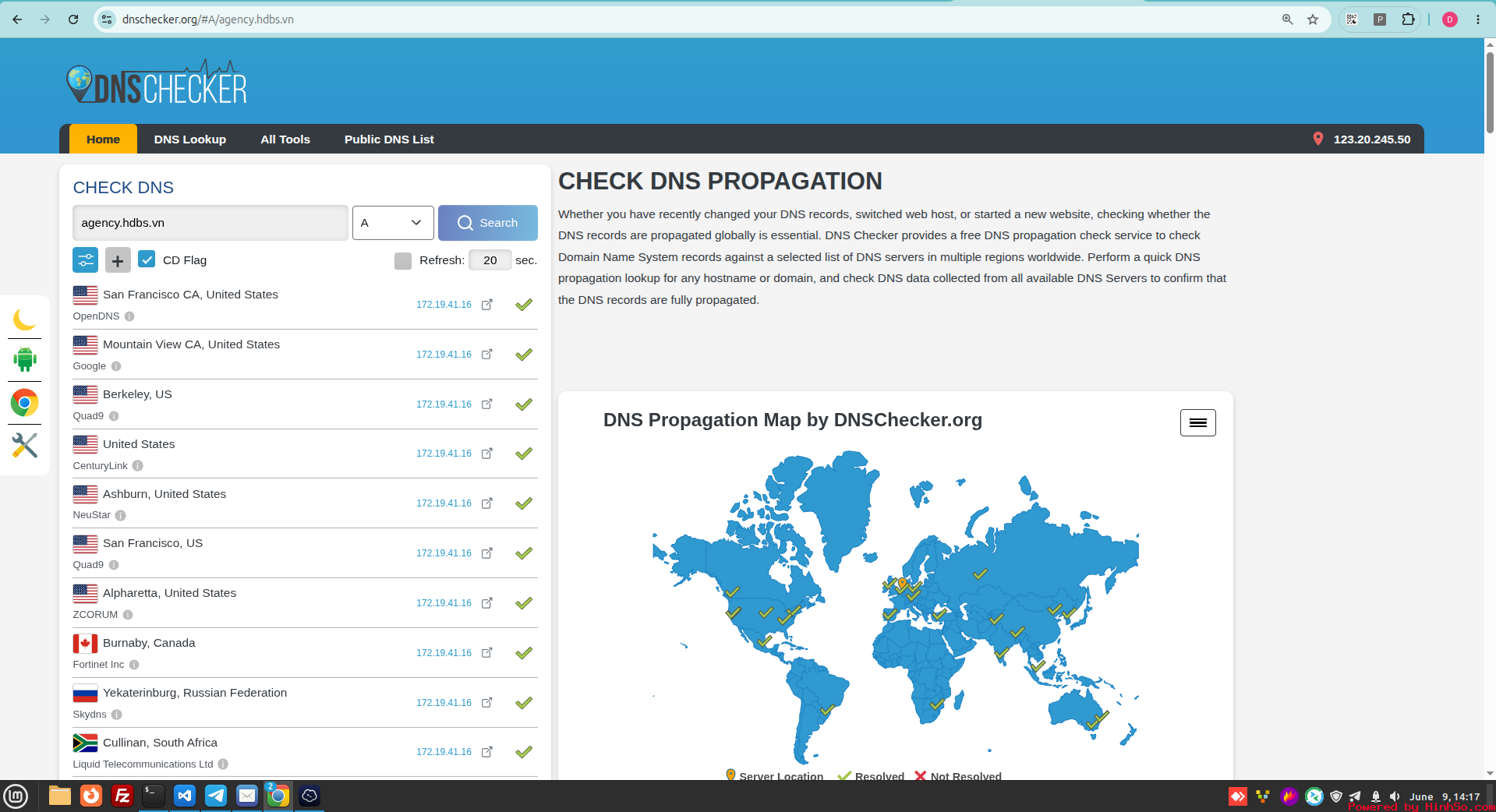1496x812 pixels.
Task: Click the Search button
Action: coord(488,223)
